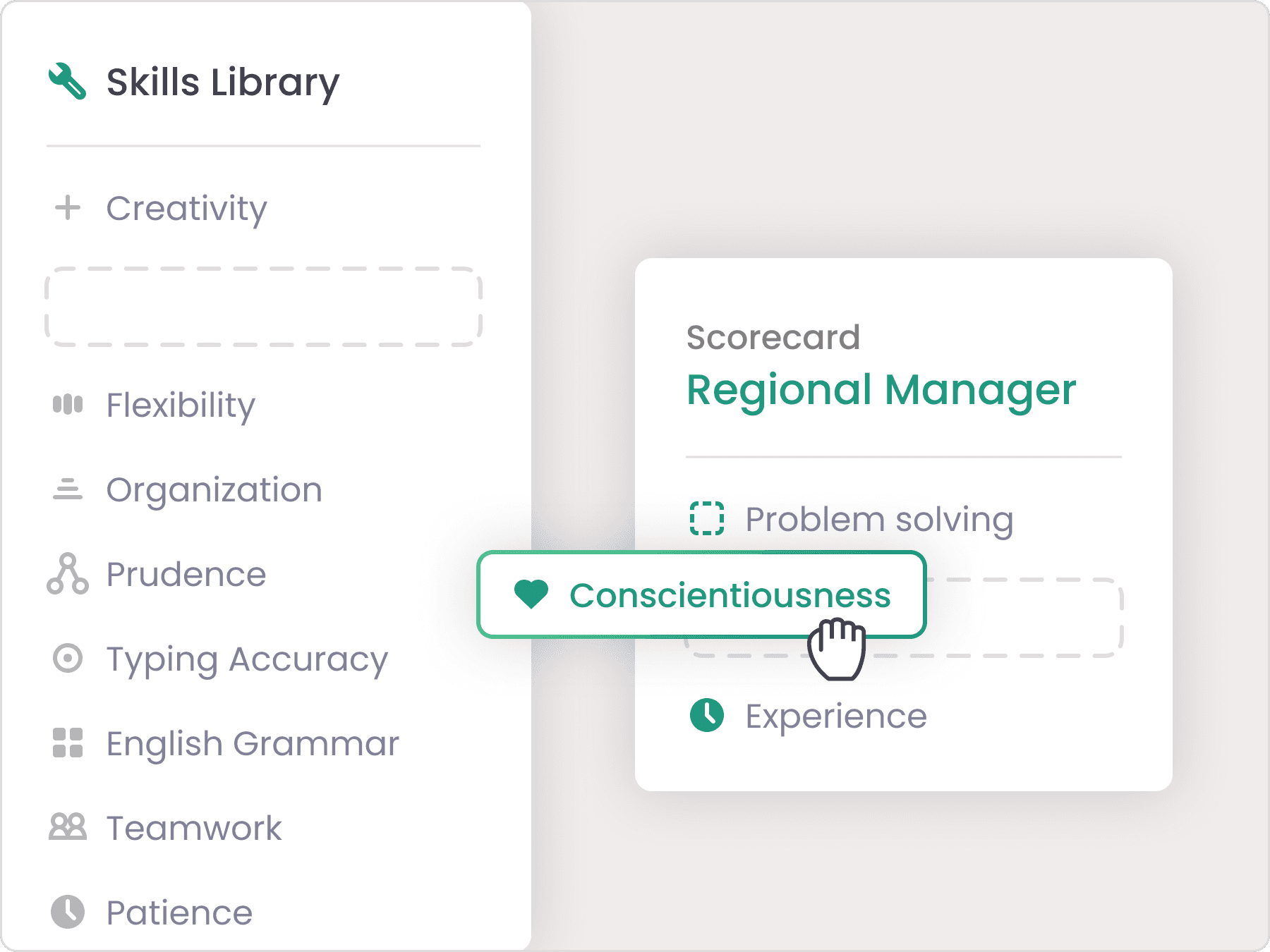Viewport: 1270px width, 952px height.
Task: Click the Organization stacked lines icon
Action: [x=68, y=489]
